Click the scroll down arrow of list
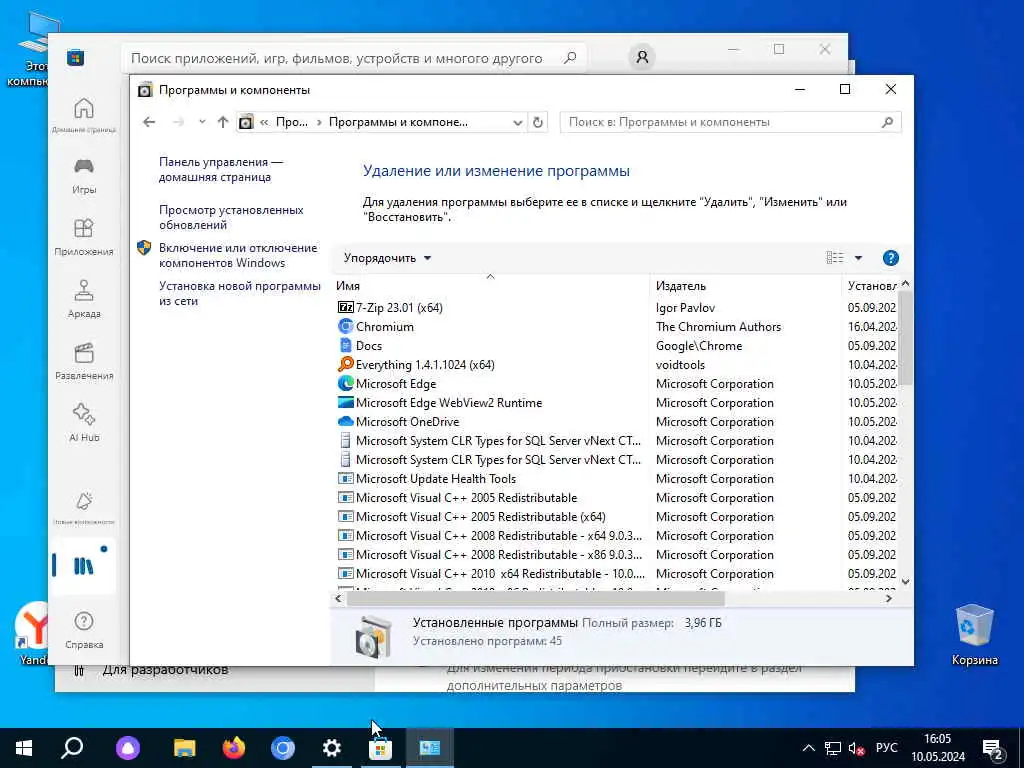Image resolution: width=1024 pixels, height=768 pixels. coord(905,581)
